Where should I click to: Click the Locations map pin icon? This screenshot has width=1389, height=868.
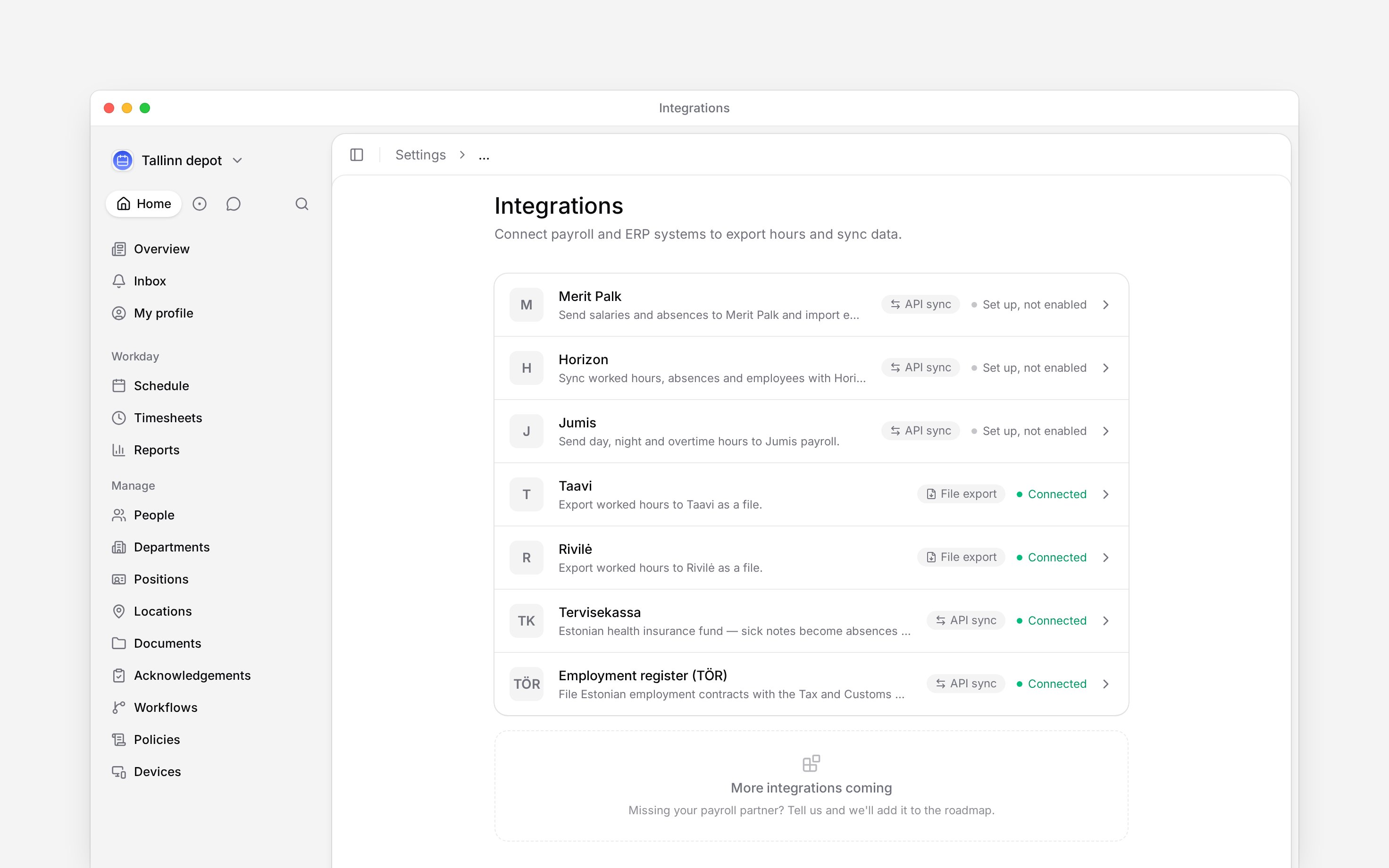click(x=119, y=611)
